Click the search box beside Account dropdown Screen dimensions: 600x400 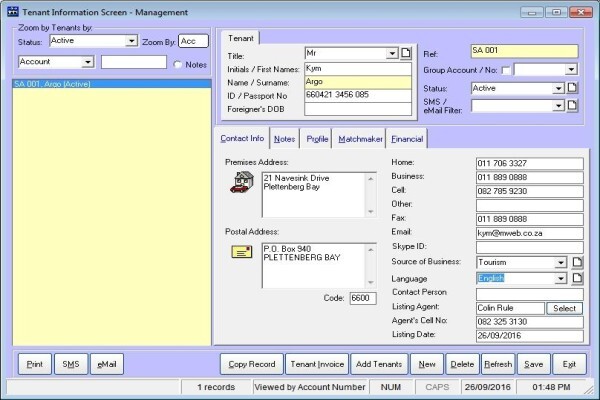pyautogui.click(x=134, y=62)
